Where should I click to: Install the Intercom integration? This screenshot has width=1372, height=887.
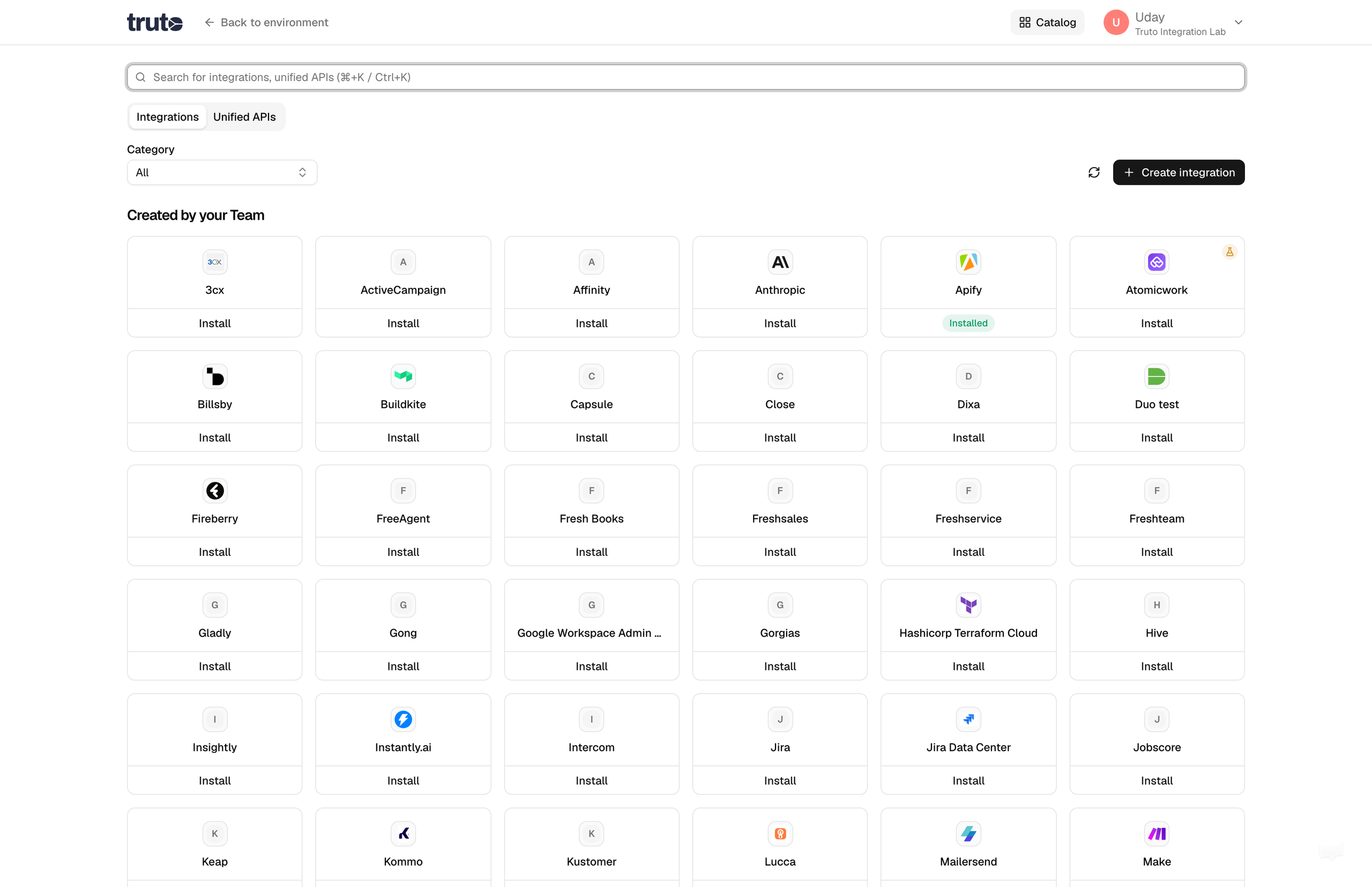[592, 780]
